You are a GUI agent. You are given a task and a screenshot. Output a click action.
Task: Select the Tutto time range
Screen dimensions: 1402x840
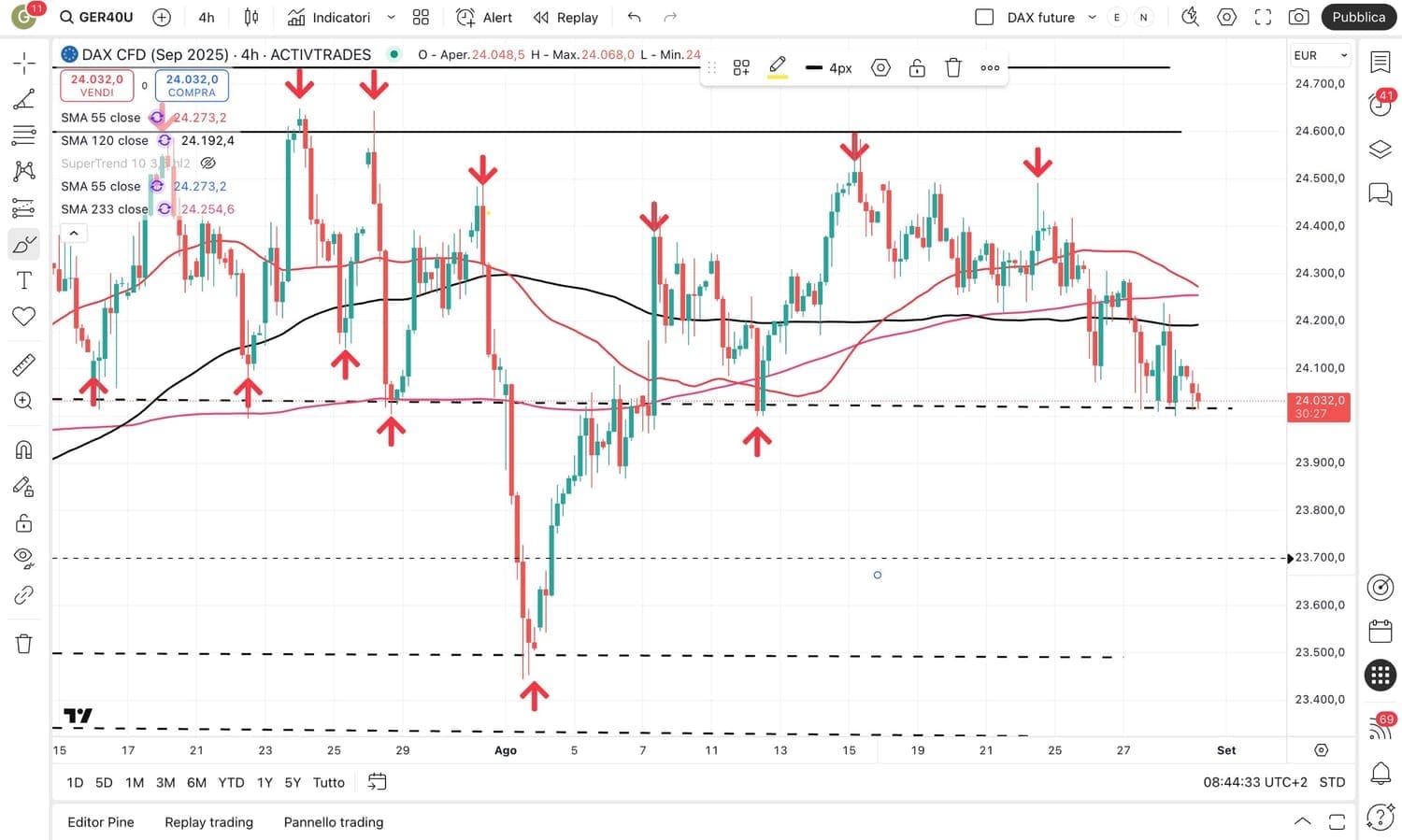coord(329,782)
